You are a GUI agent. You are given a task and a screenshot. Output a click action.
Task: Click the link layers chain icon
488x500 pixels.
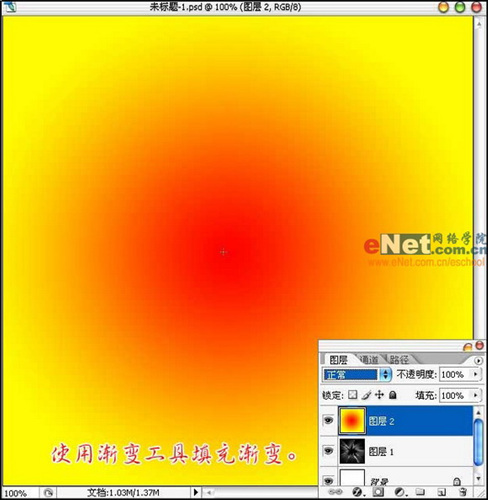click(336, 492)
